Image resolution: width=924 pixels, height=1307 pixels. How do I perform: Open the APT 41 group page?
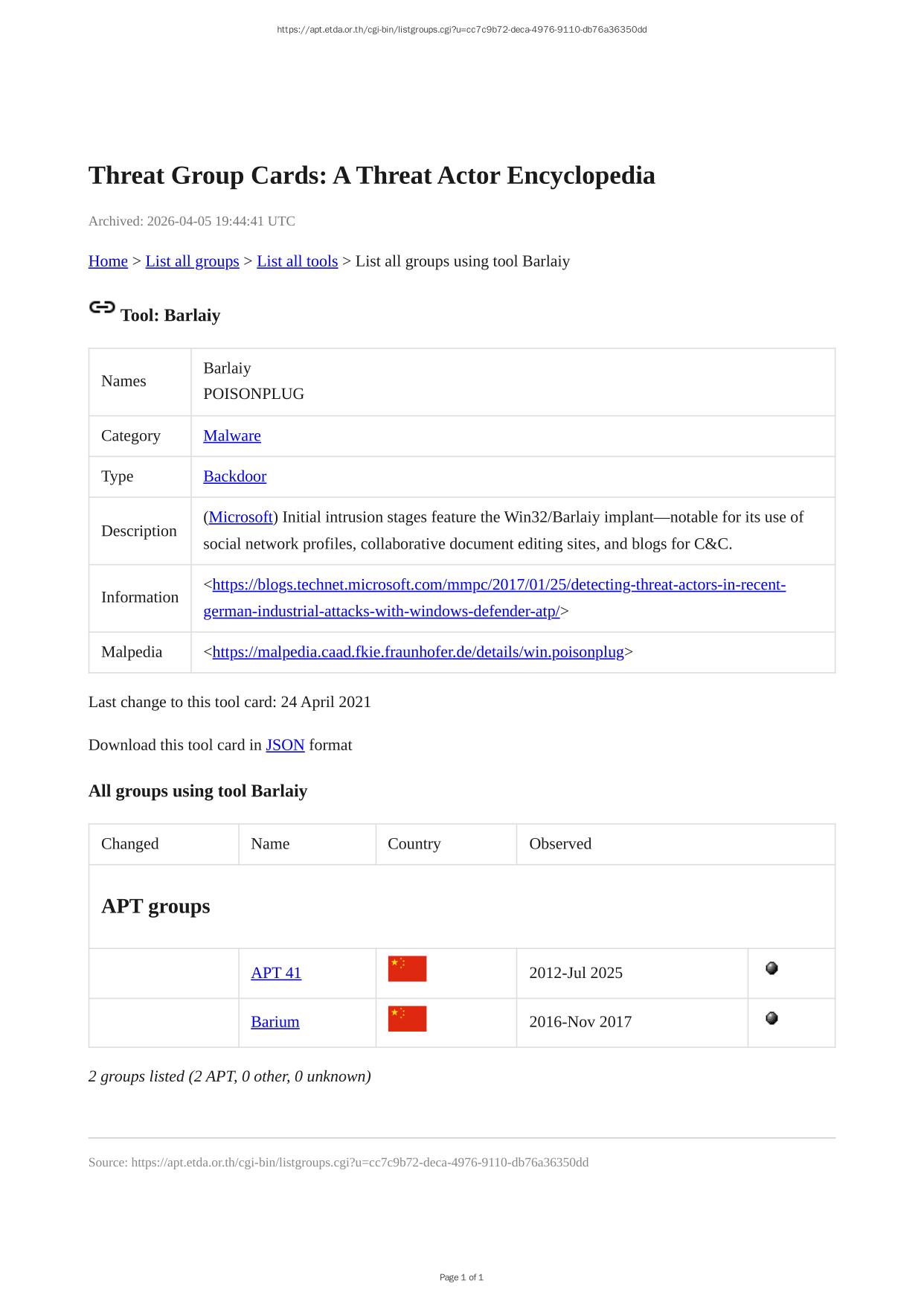pyautogui.click(x=276, y=973)
